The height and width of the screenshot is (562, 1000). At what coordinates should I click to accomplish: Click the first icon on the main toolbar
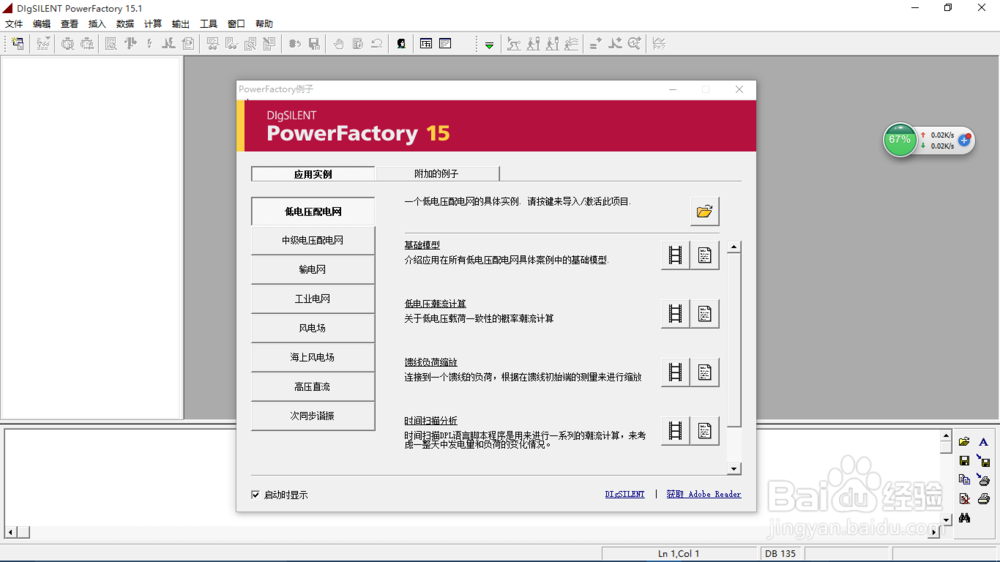pos(18,44)
